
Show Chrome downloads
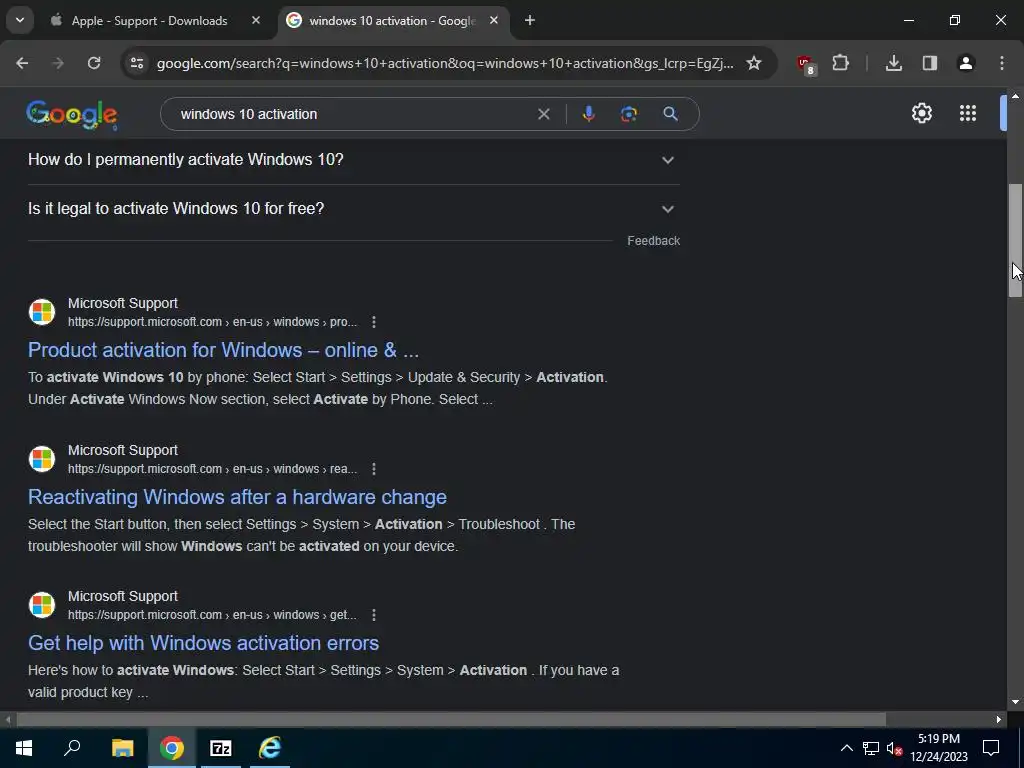893,63
